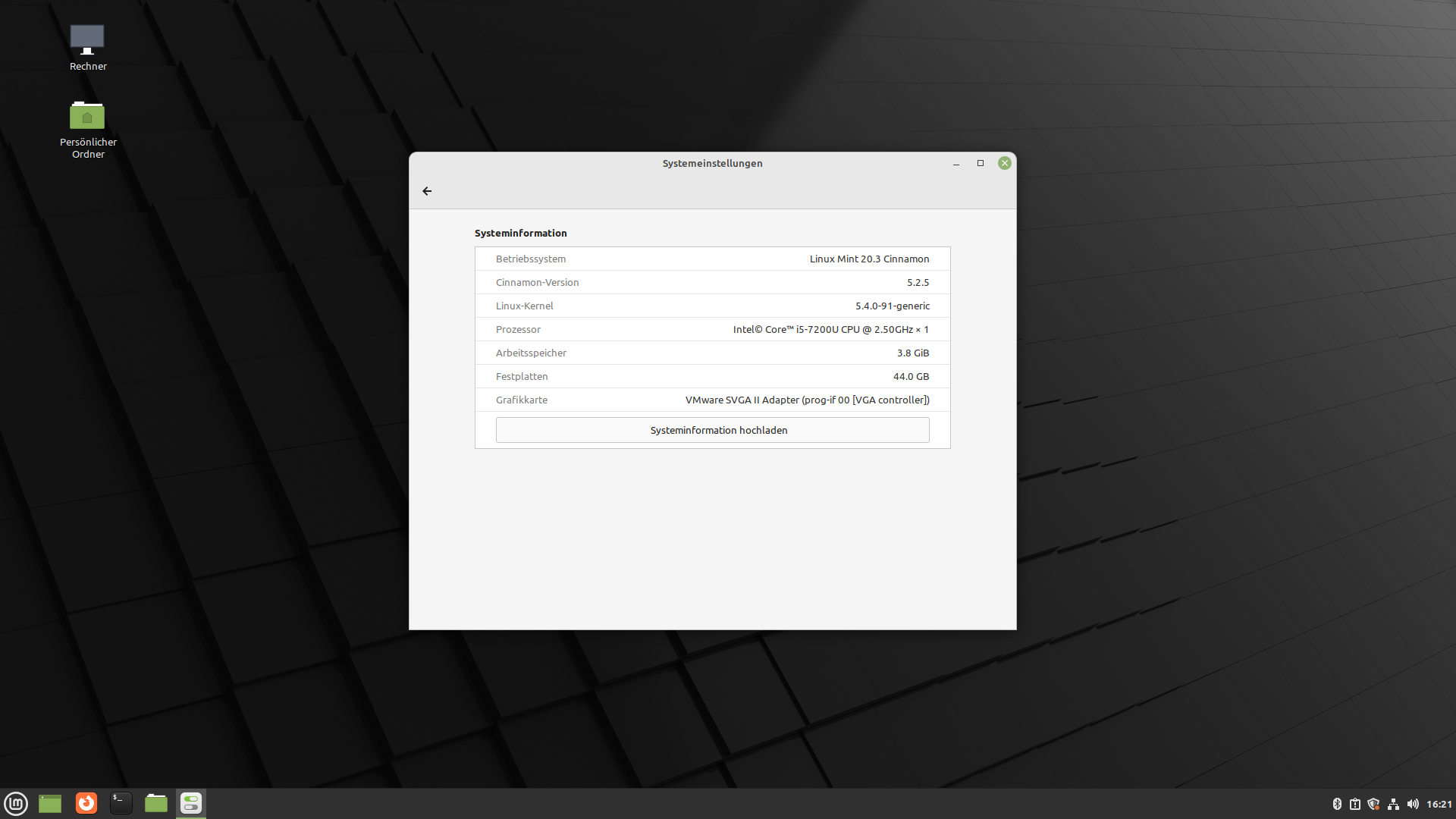Open the file manager panel launcher
Screen dimensions: 1456x819
pos(156,803)
